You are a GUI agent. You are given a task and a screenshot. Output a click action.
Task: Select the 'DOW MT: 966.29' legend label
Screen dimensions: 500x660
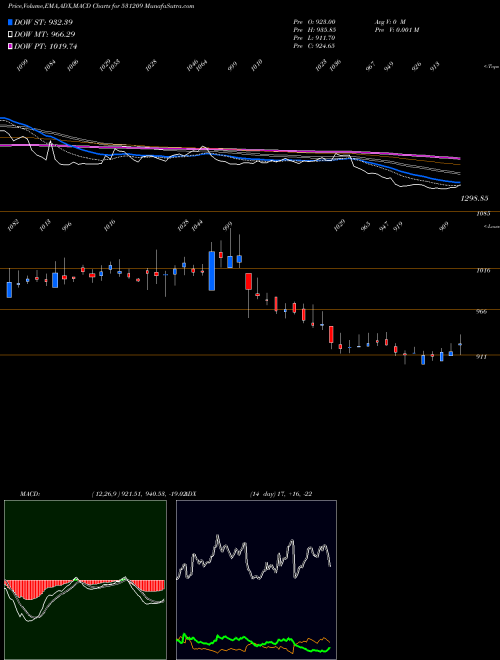pyautogui.click(x=44, y=34)
